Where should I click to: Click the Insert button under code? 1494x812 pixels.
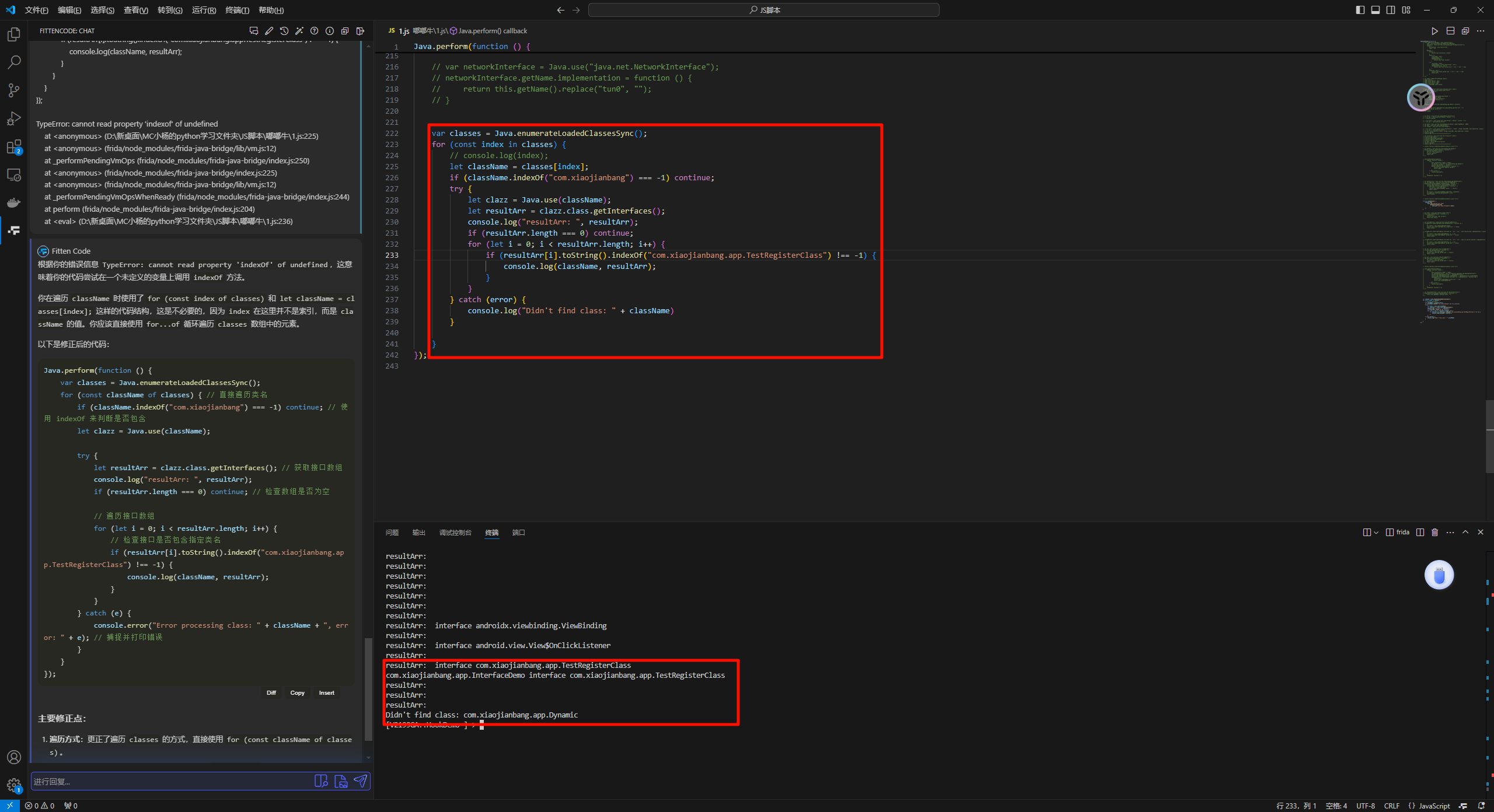point(326,693)
